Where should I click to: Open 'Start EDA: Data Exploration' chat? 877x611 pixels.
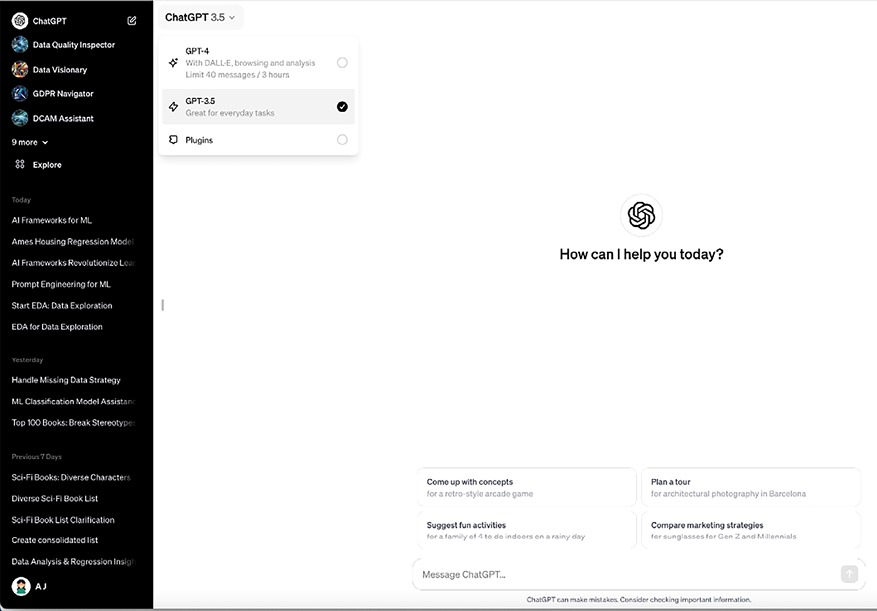pos(62,306)
